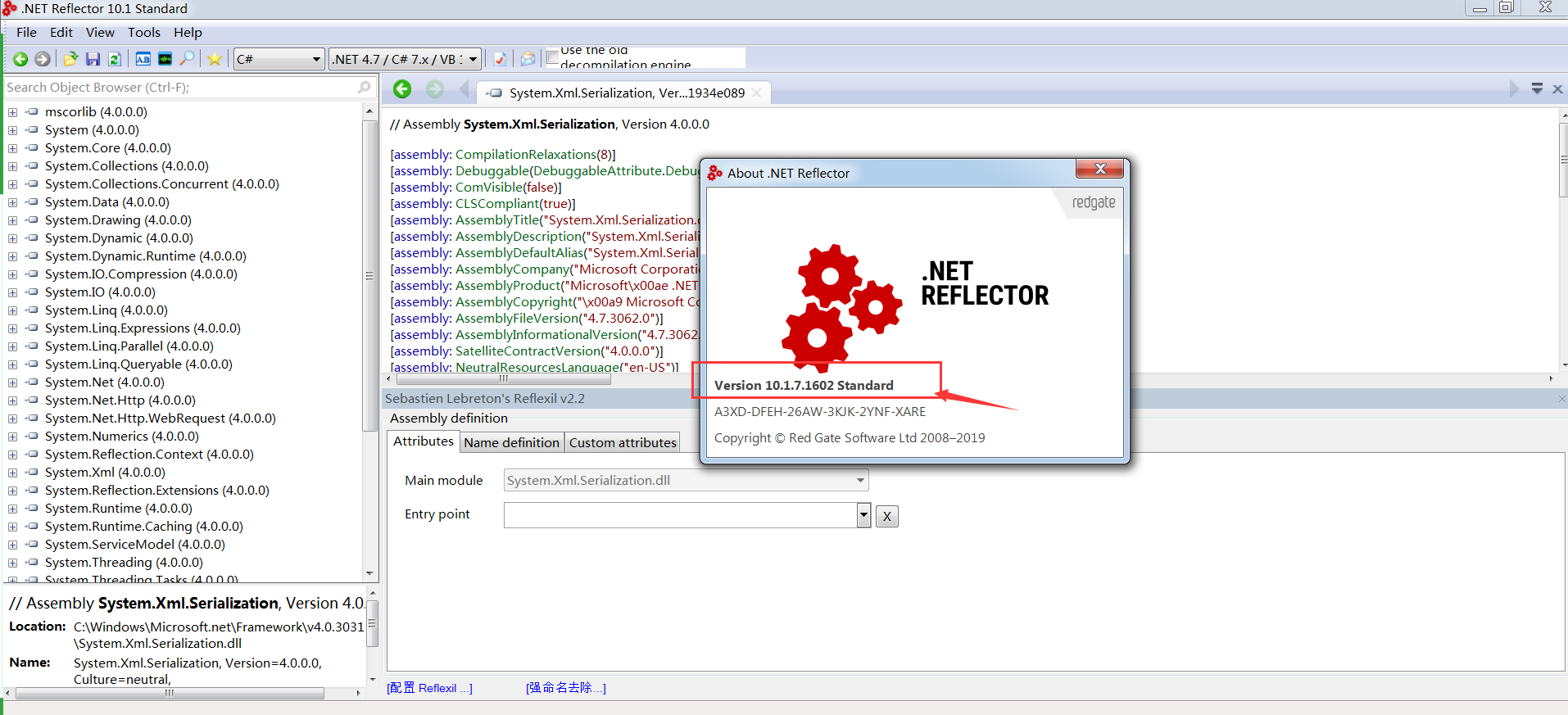Open the Help menu
Screen dimensions: 1568x715
[x=188, y=33]
